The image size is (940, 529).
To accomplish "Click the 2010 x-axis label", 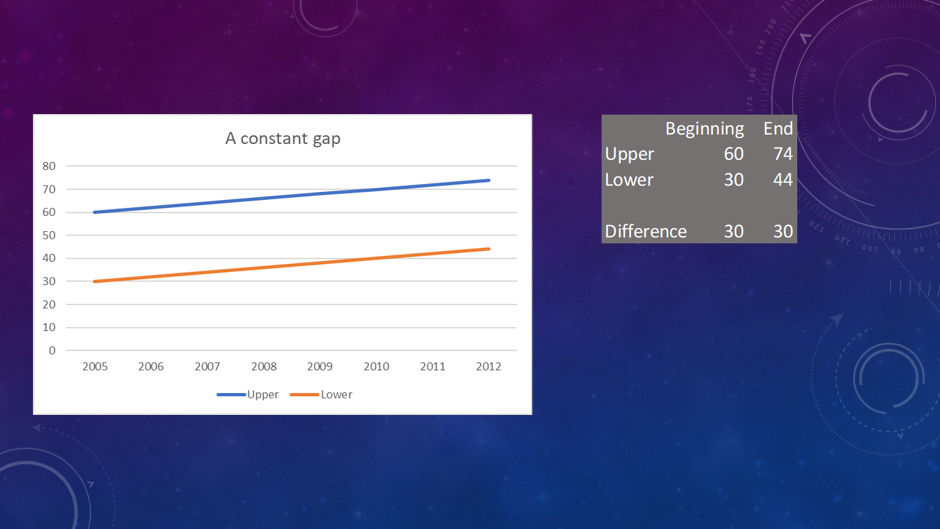I will (x=376, y=366).
